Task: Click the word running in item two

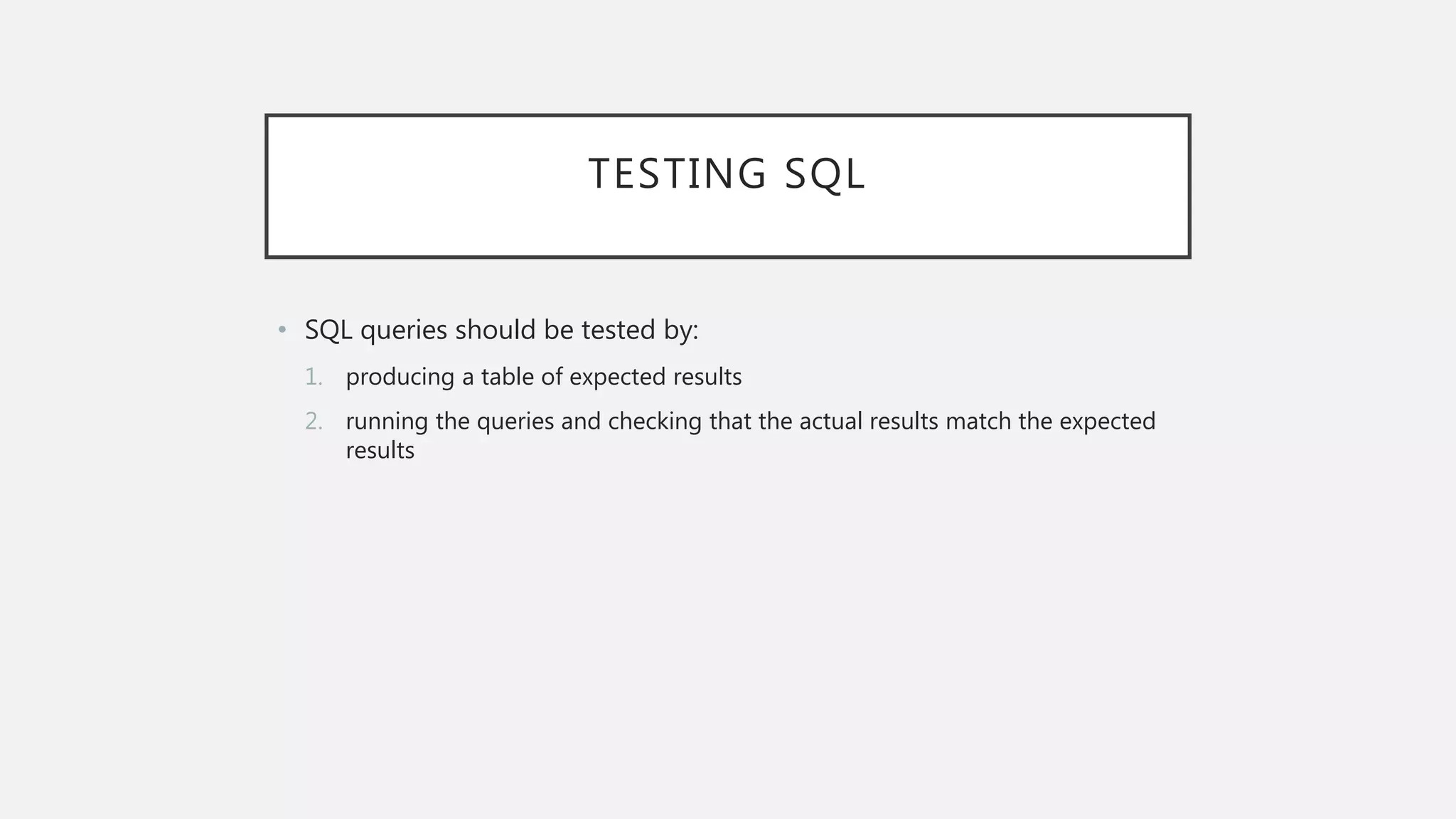Action: pyautogui.click(x=386, y=422)
